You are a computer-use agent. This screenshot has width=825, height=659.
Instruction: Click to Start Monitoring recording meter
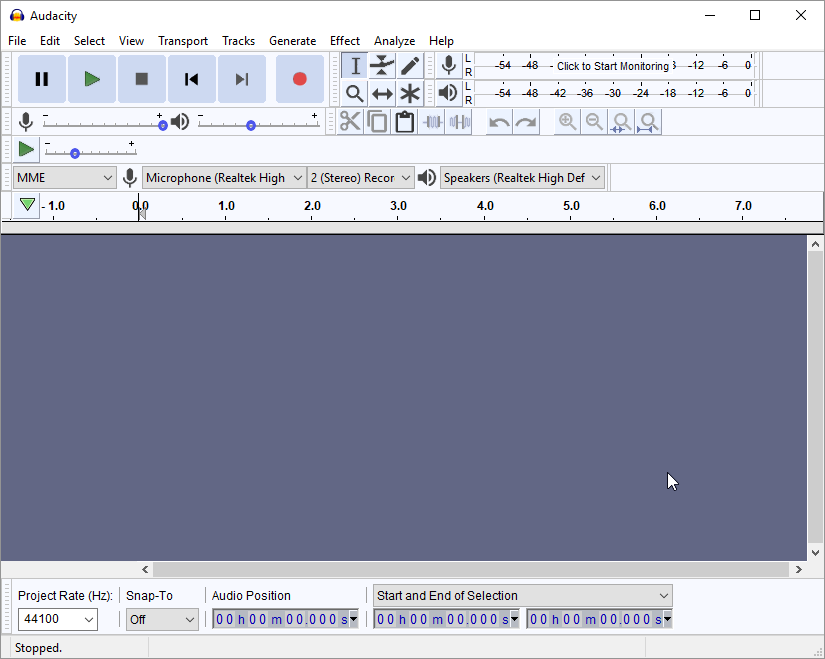tap(612, 66)
